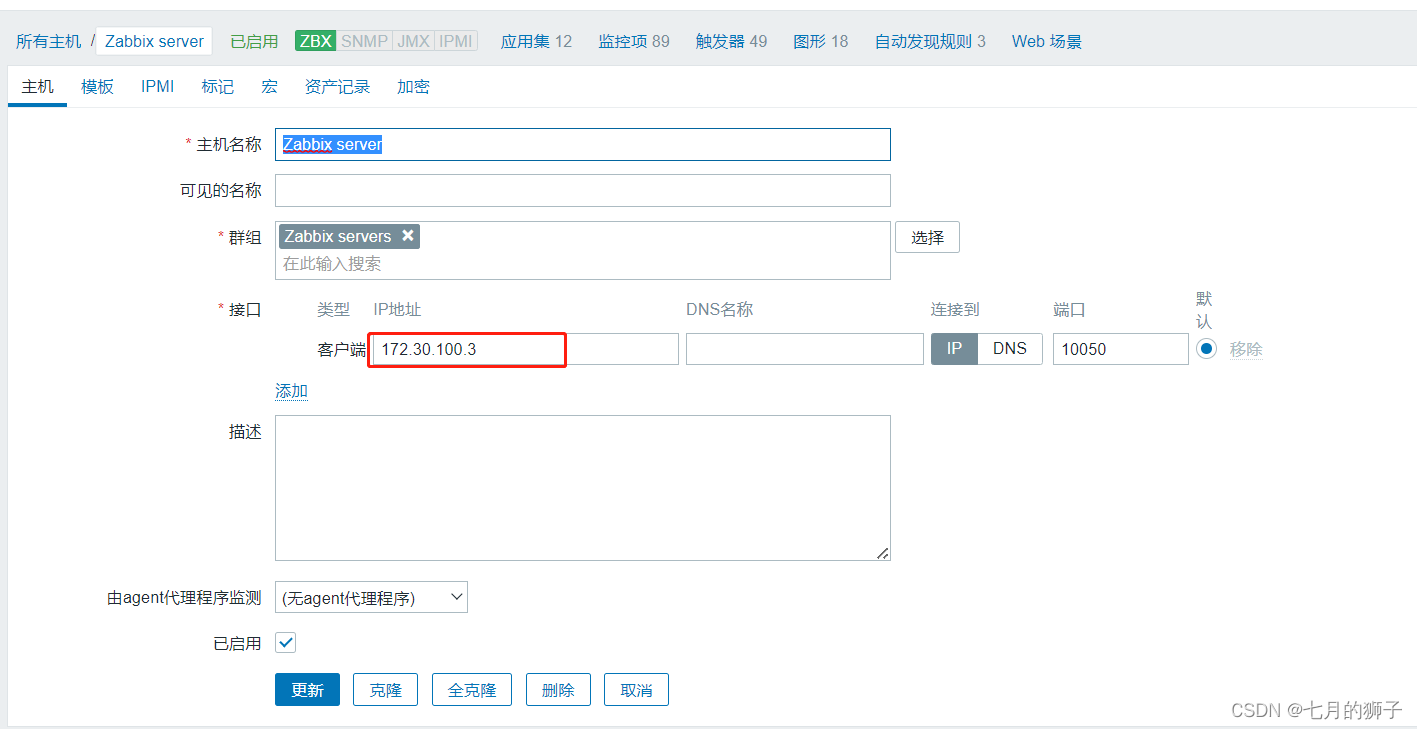Remove the Zabbix servers group tag
This screenshot has height=729, width=1417.
tap(408, 236)
